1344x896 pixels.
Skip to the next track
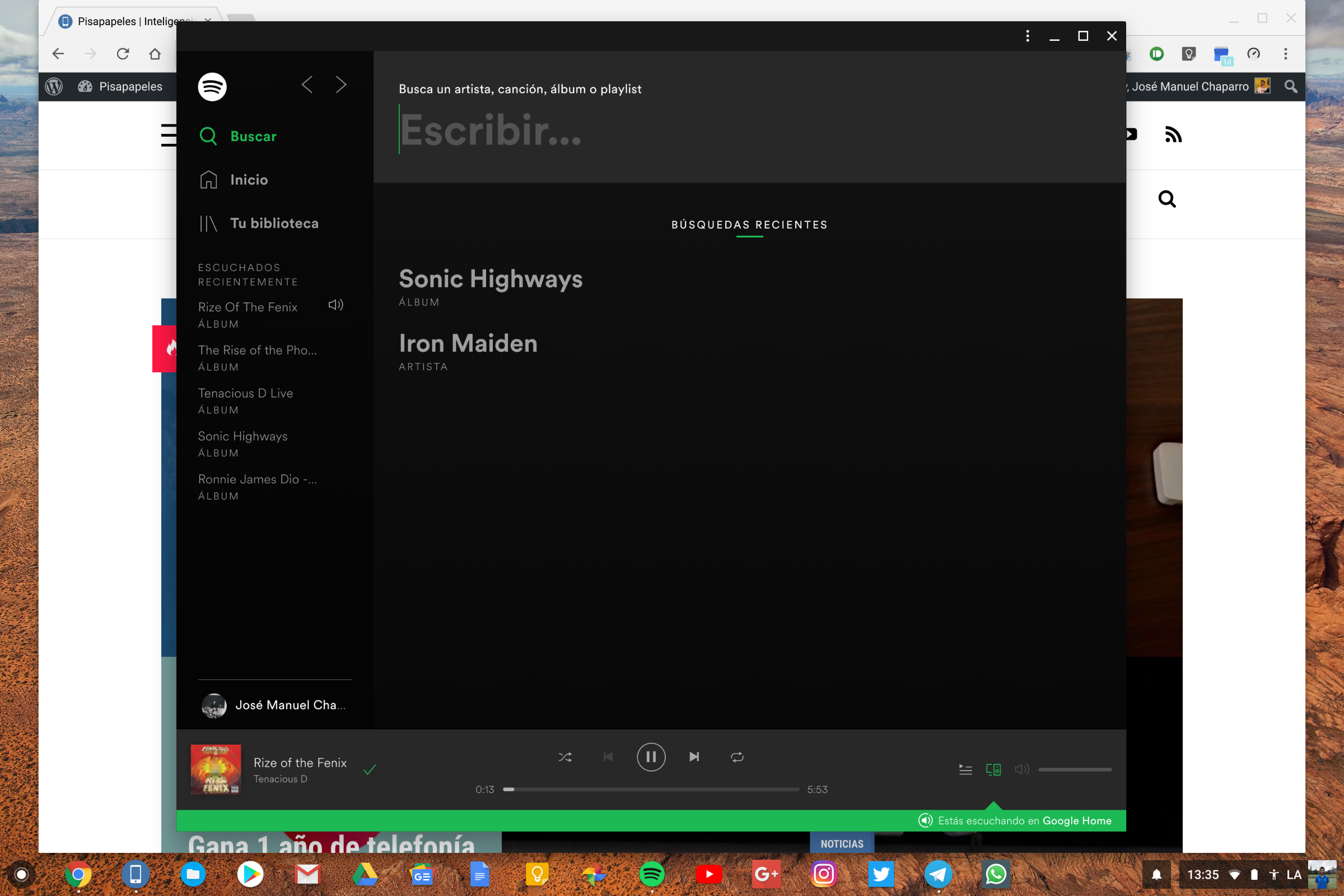click(x=694, y=757)
